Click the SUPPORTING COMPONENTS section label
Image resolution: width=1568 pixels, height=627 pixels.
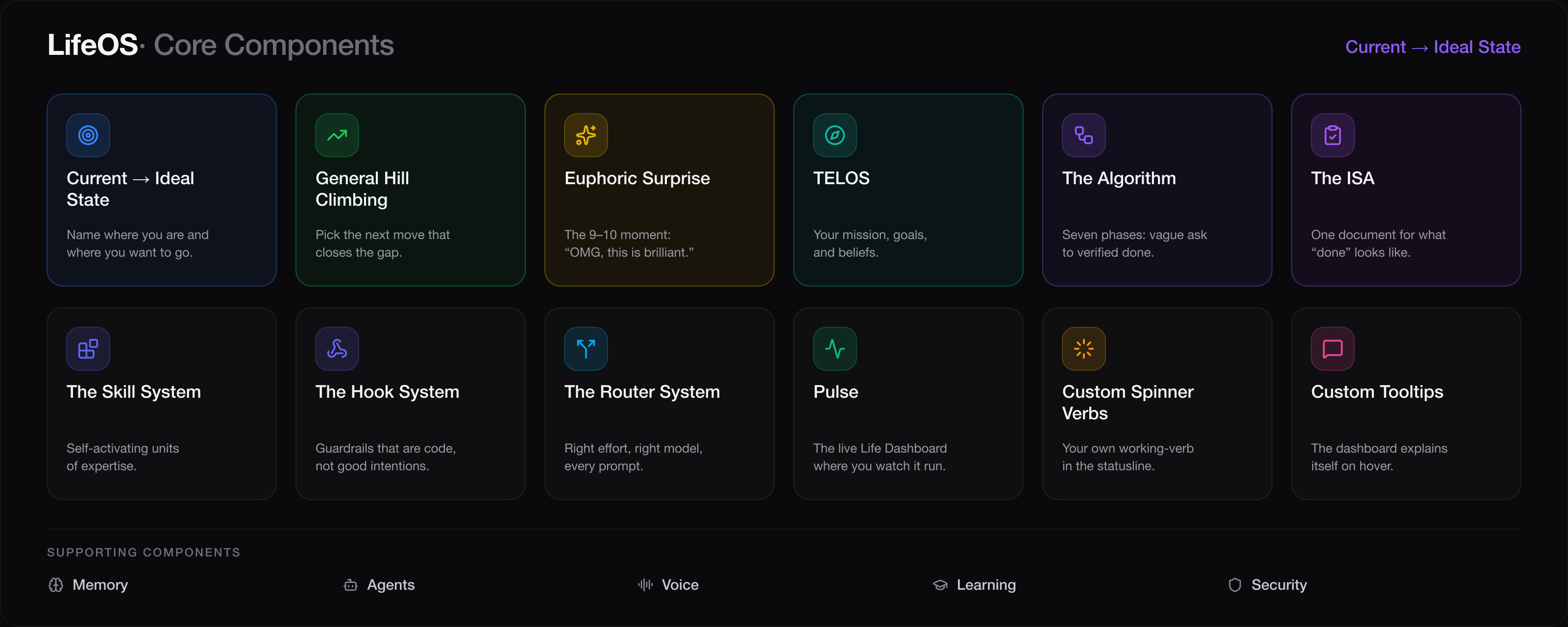pos(144,552)
